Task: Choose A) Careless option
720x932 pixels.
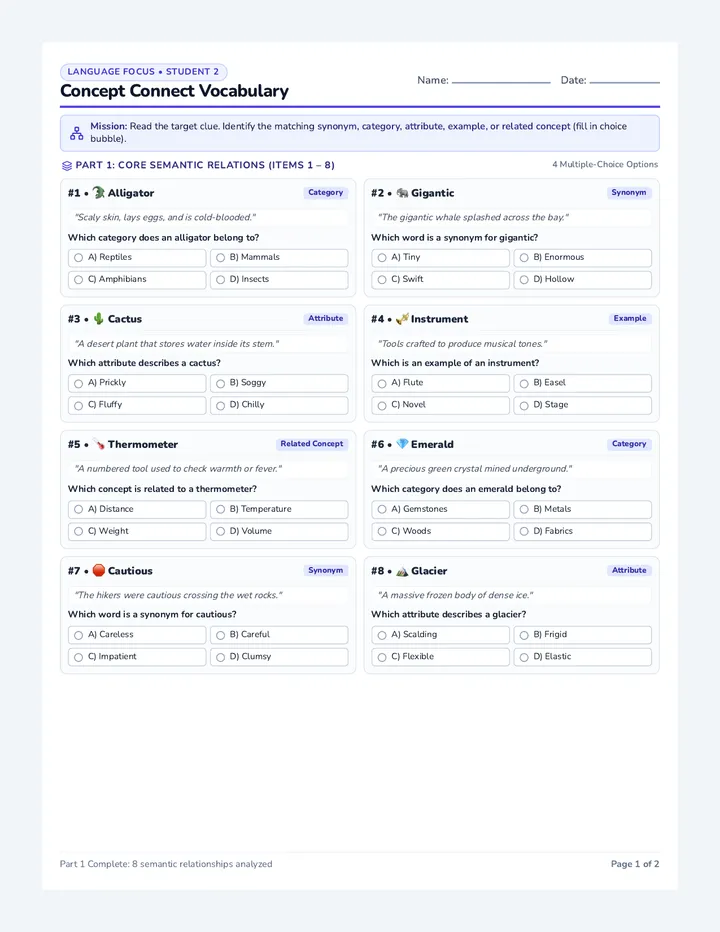Action: (137, 635)
